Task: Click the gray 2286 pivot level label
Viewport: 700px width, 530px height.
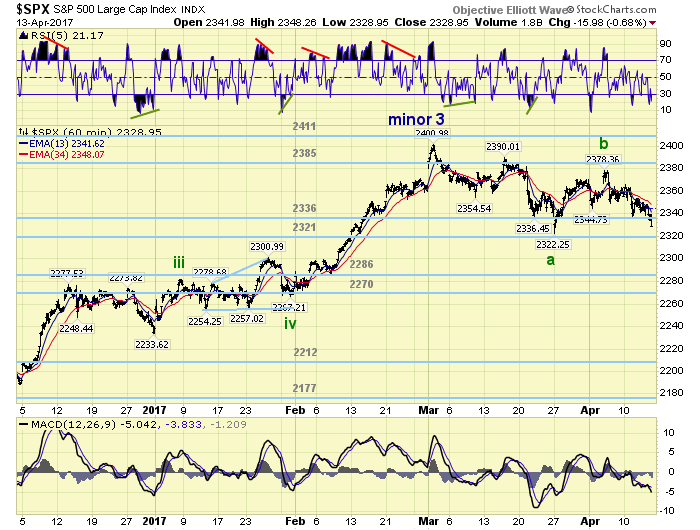Action: (x=361, y=264)
